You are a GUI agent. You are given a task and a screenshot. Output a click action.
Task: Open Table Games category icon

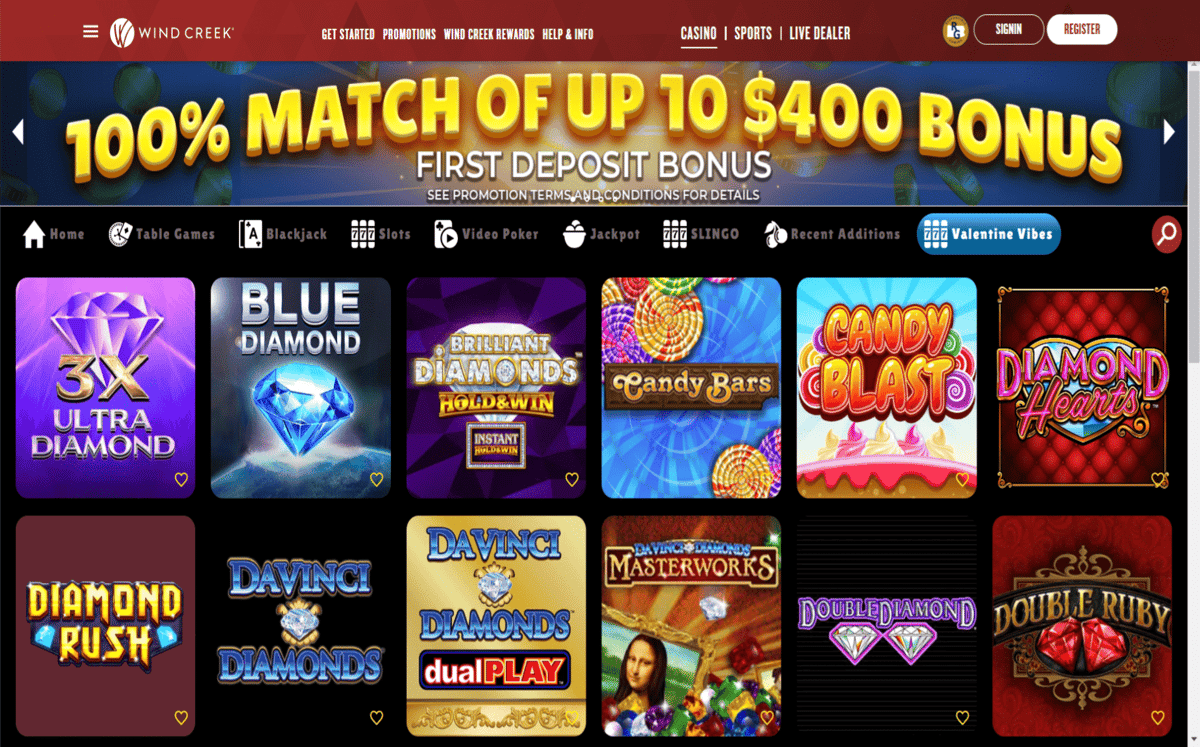120,234
